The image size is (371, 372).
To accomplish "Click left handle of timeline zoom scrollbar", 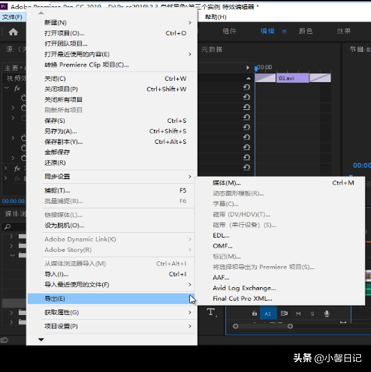I will [x=236, y=326].
